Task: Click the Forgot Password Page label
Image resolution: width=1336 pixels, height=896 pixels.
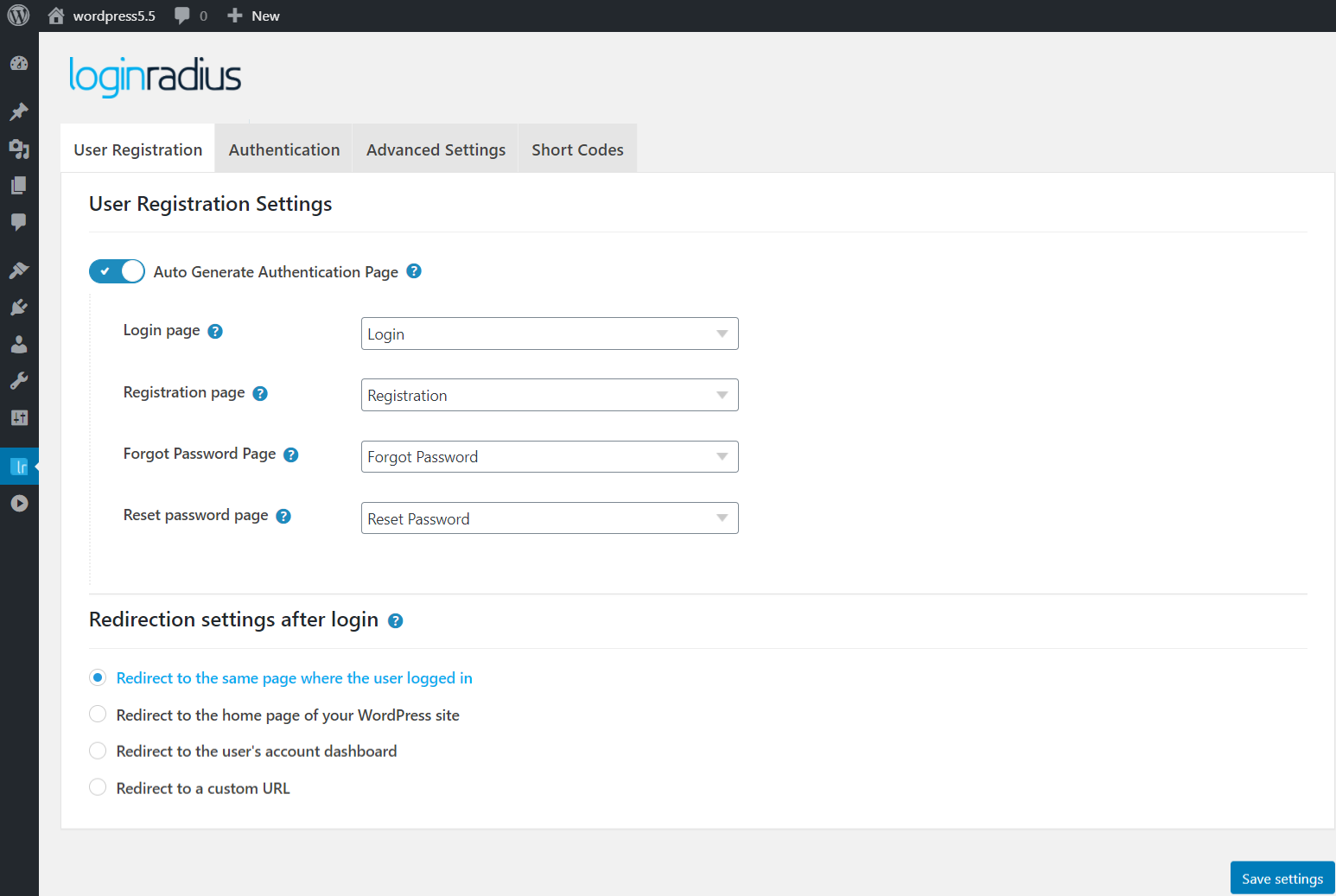Action: tap(200, 454)
